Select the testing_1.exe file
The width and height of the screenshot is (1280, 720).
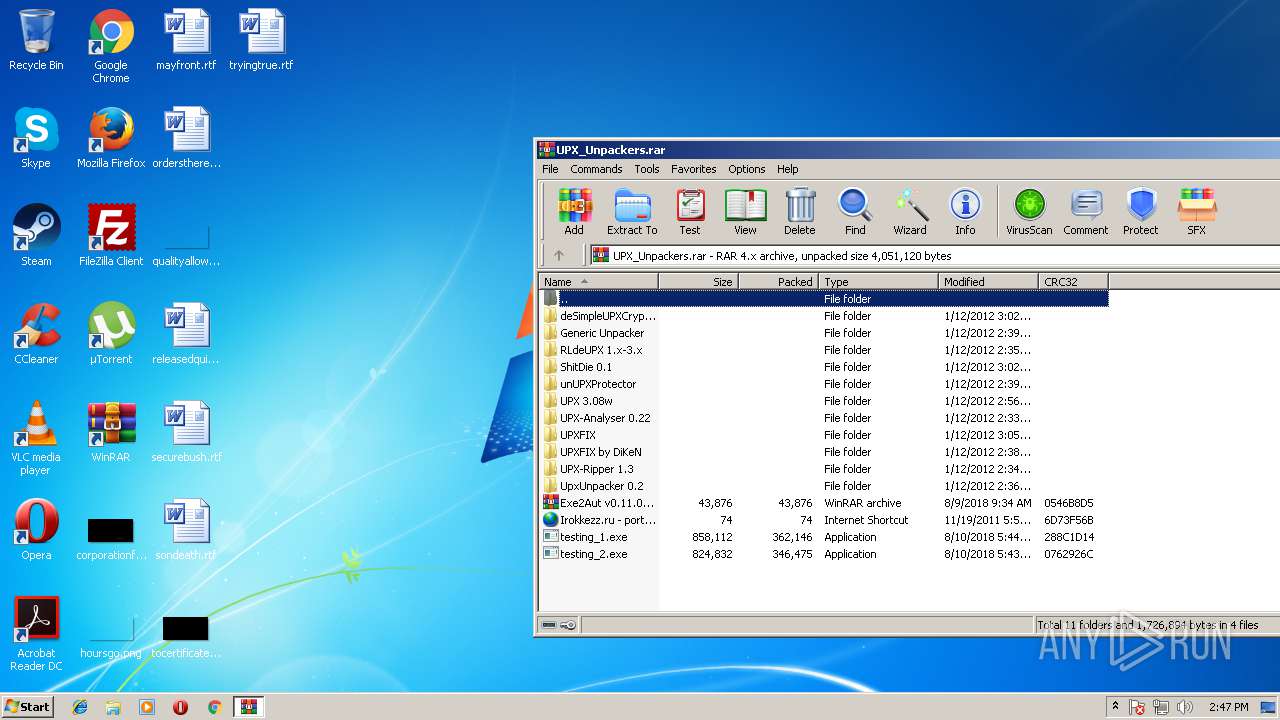click(x=824, y=537)
